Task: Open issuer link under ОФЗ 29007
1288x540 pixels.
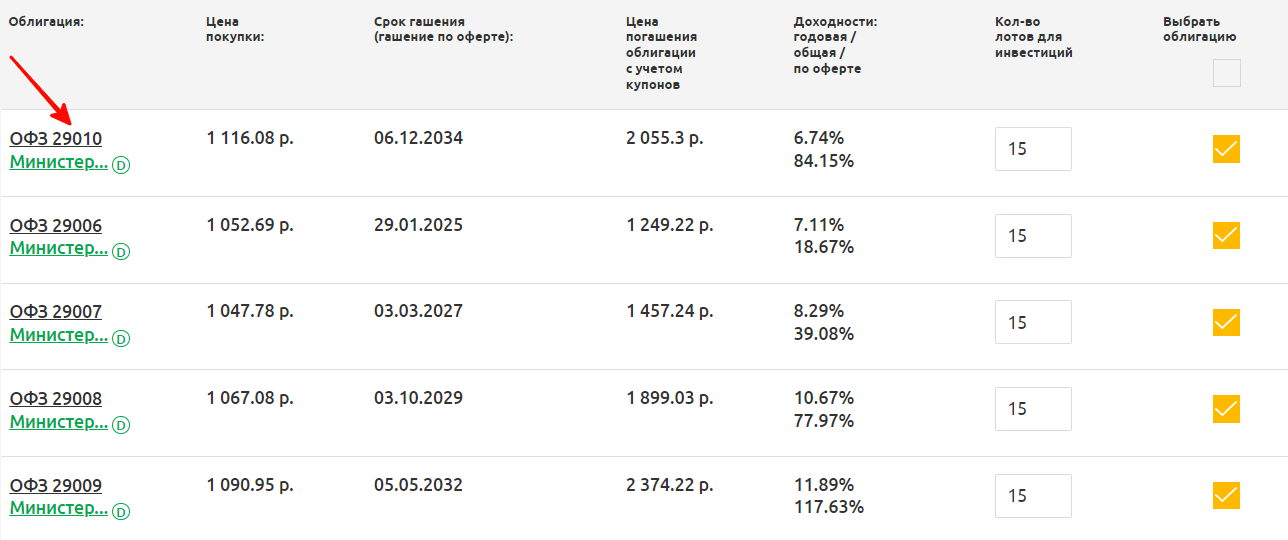Action: [x=58, y=336]
